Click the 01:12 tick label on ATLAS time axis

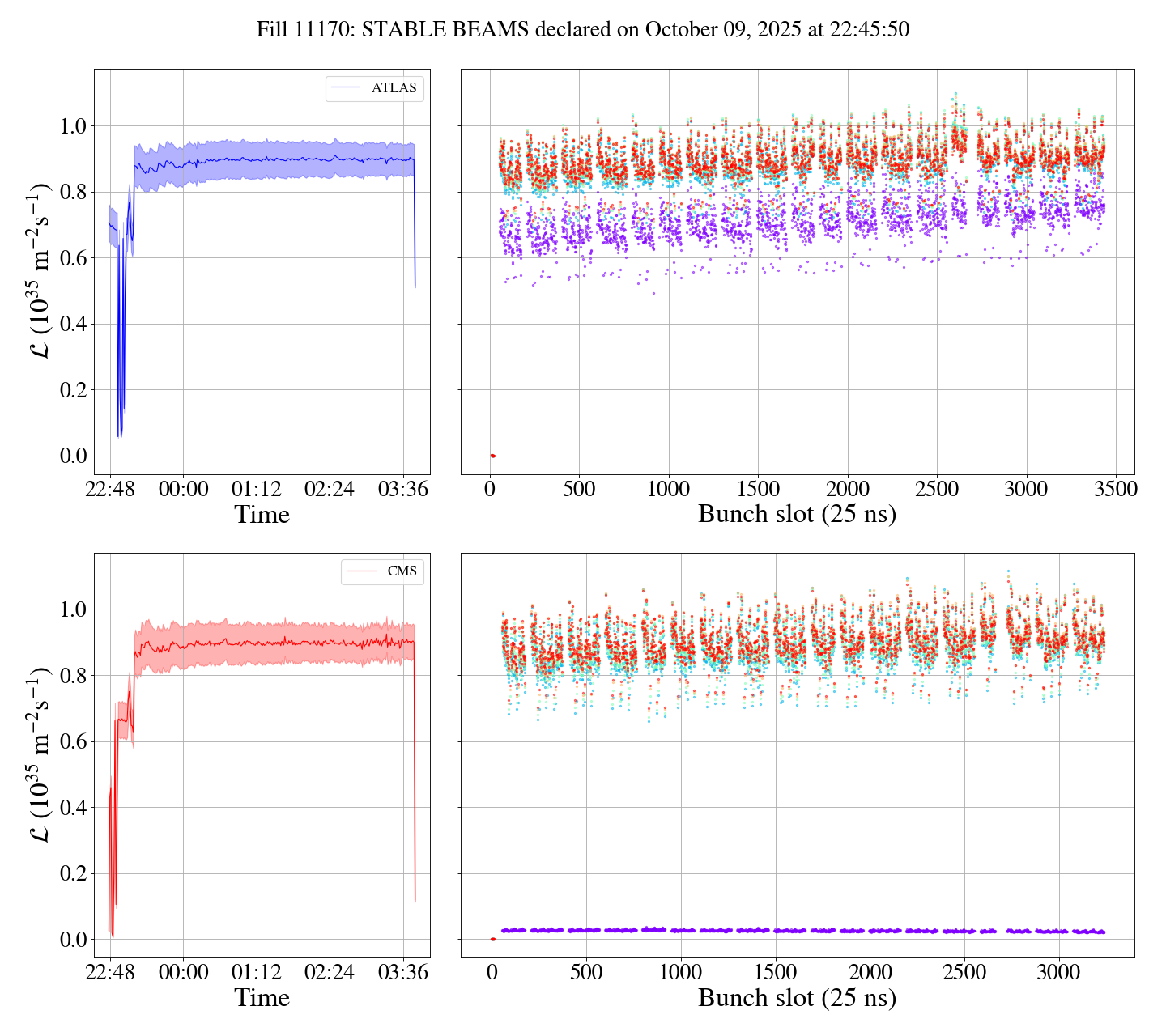coord(257,490)
